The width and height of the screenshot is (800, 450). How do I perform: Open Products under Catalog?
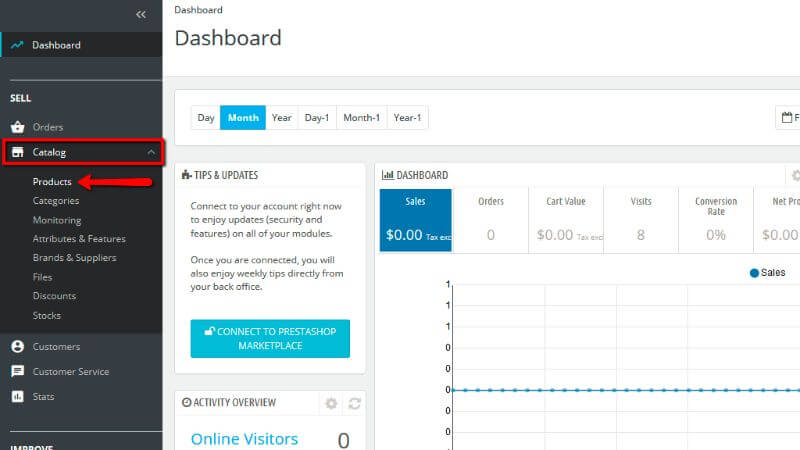pyautogui.click(x=52, y=182)
